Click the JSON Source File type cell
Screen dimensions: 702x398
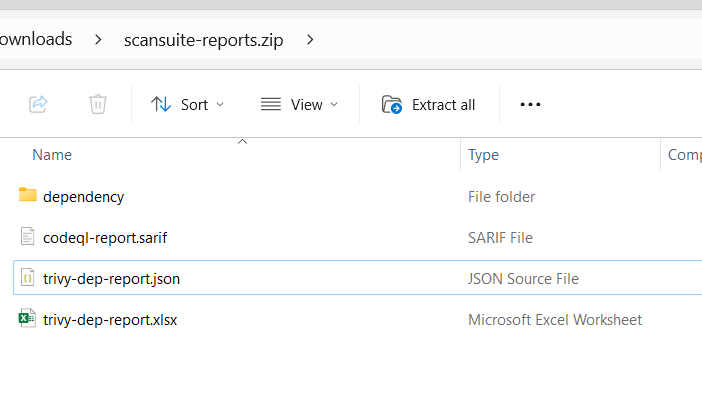523,279
